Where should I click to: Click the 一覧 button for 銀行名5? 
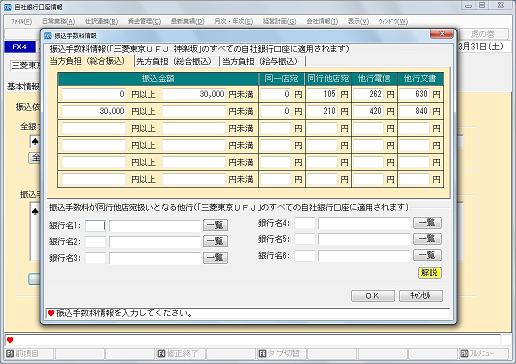[427, 239]
